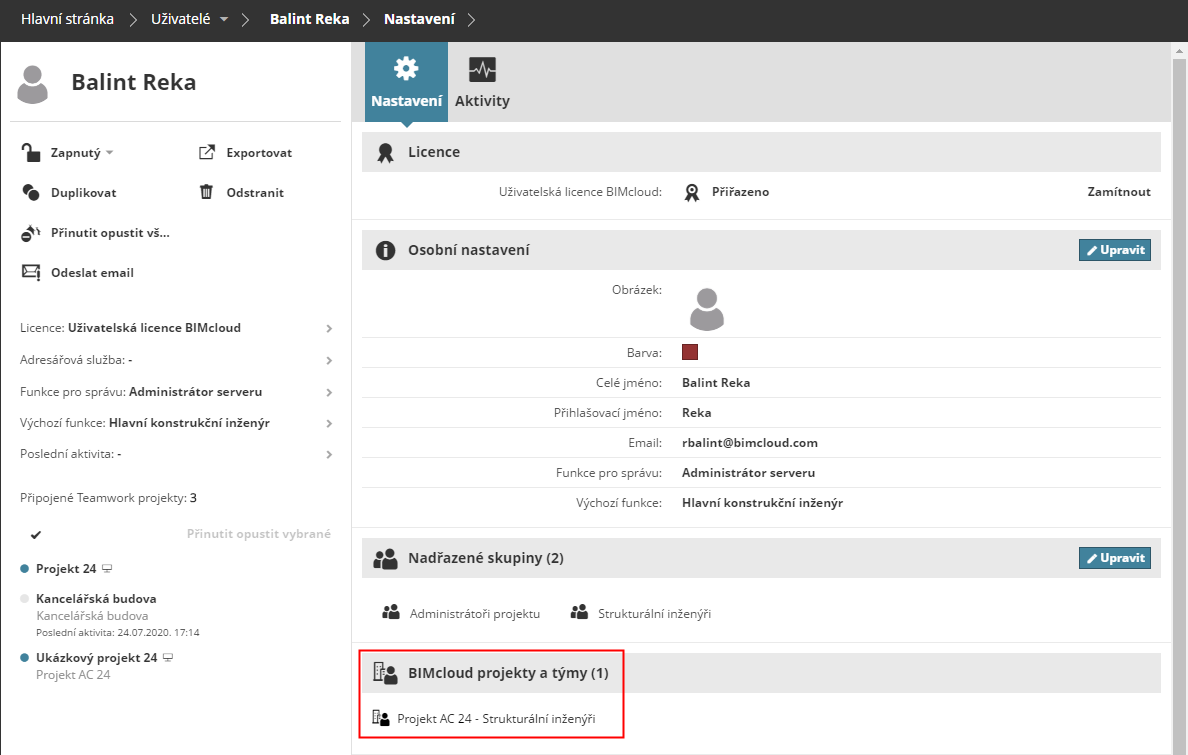Screen dimensions: 1188x755
Task: Expand the Licence row chevron
Action: [329, 328]
